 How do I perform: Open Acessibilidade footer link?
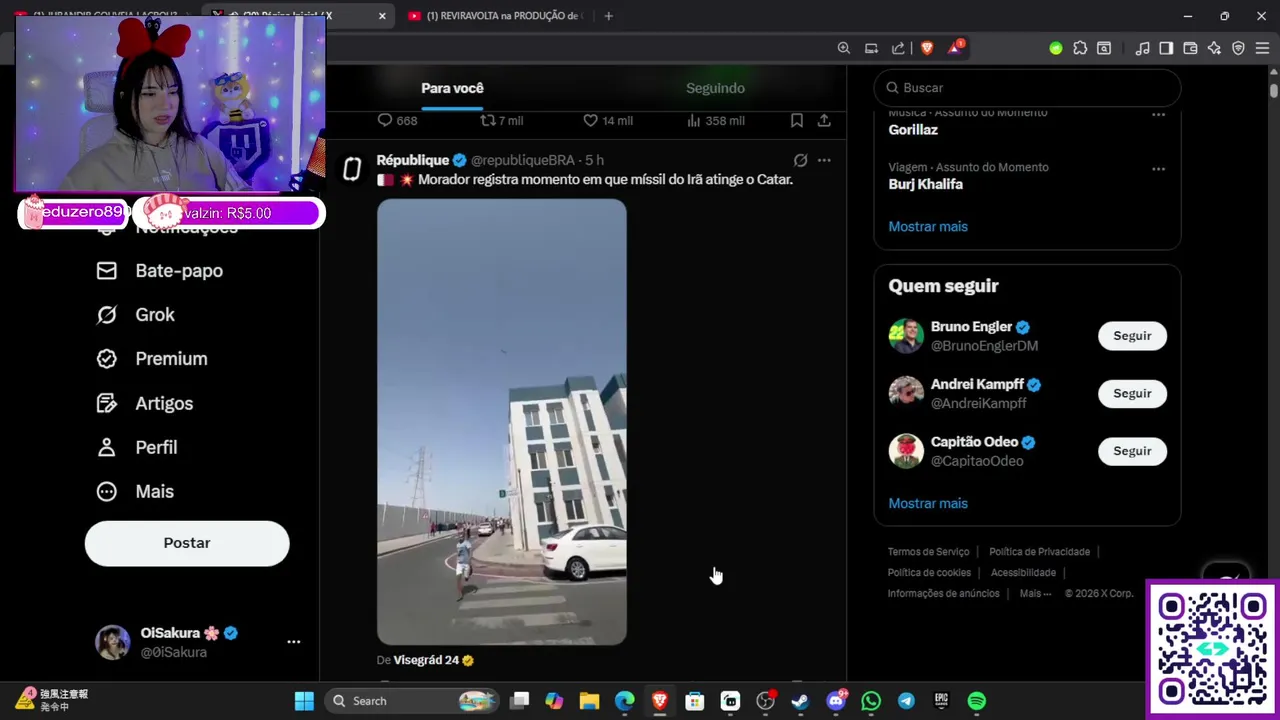point(1023,572)
